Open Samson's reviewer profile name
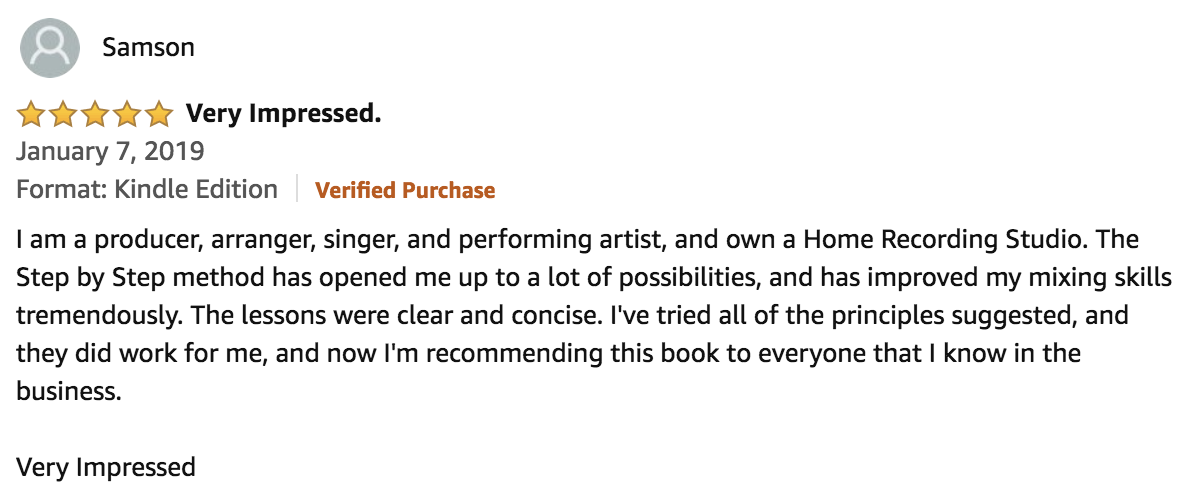Viewport: 1196px width, 498px height. coord(148,47)
